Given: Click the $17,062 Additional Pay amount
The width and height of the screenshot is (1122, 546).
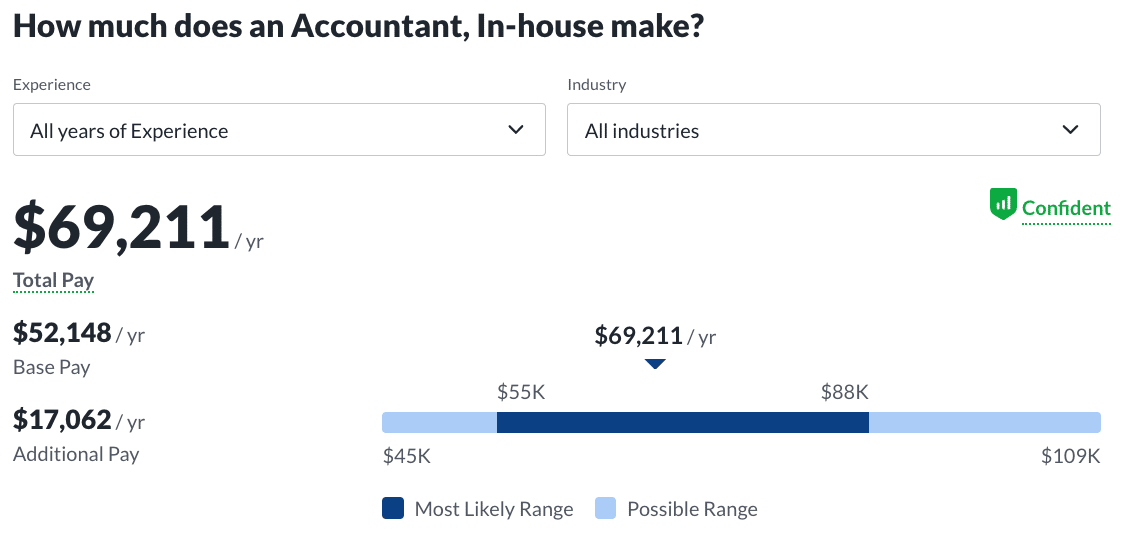Looking at the screenshot, I should tap(62, 419).
